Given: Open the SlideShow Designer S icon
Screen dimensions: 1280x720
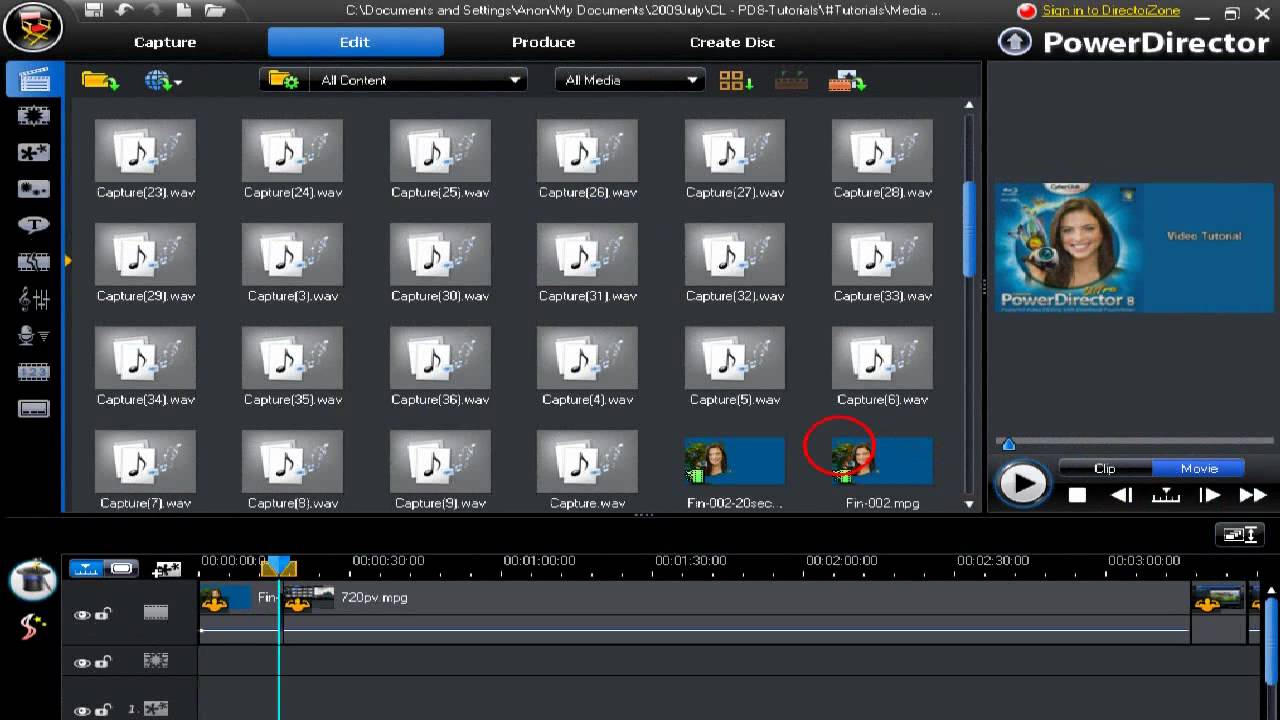Looking at the screenshot, I should click(x=32, y=627).
